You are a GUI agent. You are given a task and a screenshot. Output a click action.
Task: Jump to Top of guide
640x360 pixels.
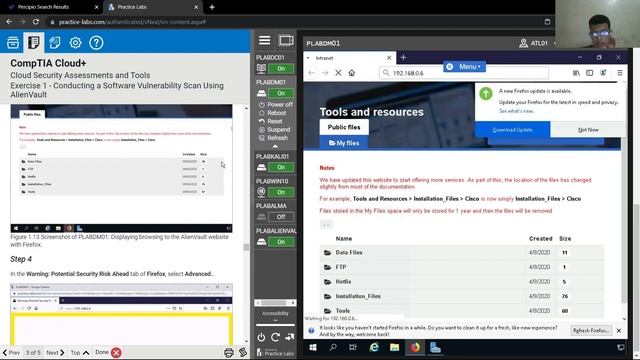point(80,352)
